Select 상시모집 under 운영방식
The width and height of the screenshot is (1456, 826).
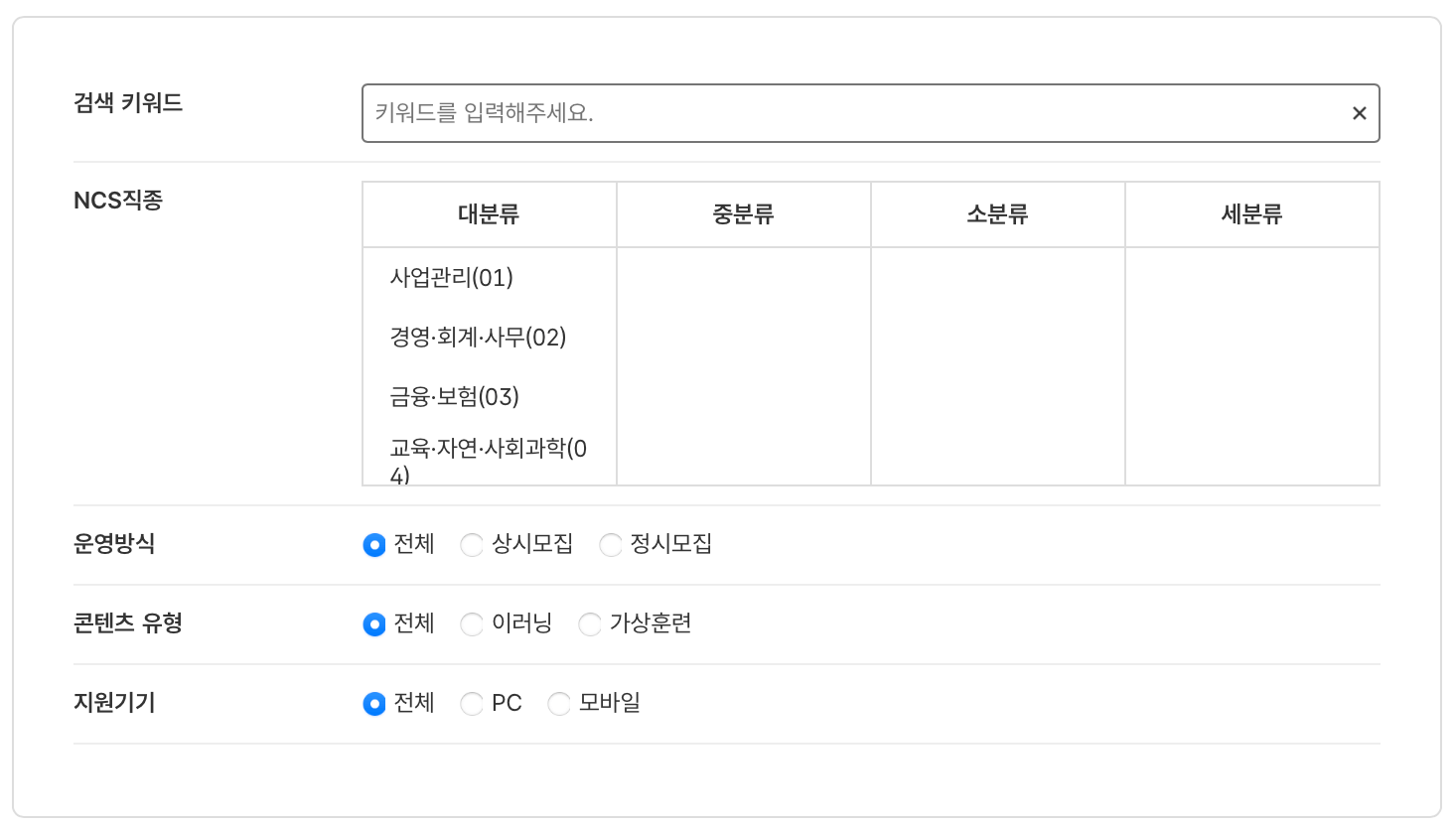click(471, 544)
